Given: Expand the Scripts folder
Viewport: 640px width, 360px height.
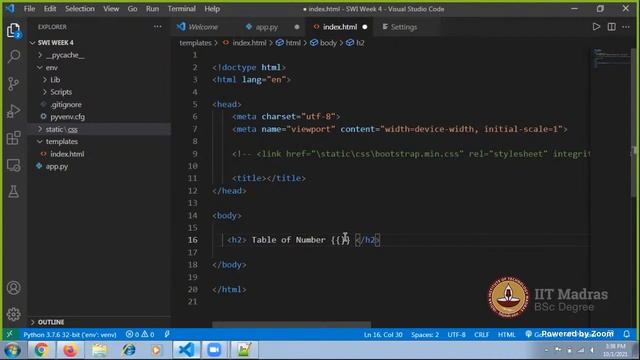Looking at the screenshot, I should 61,92.
